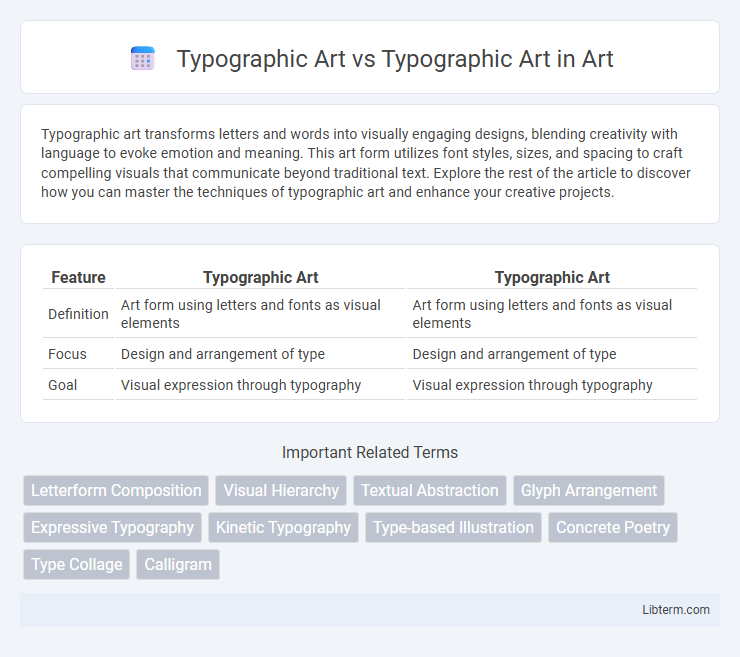Click the last 'Typographic Art' column header
The image size is (740, 657).
tap(552, 278)
